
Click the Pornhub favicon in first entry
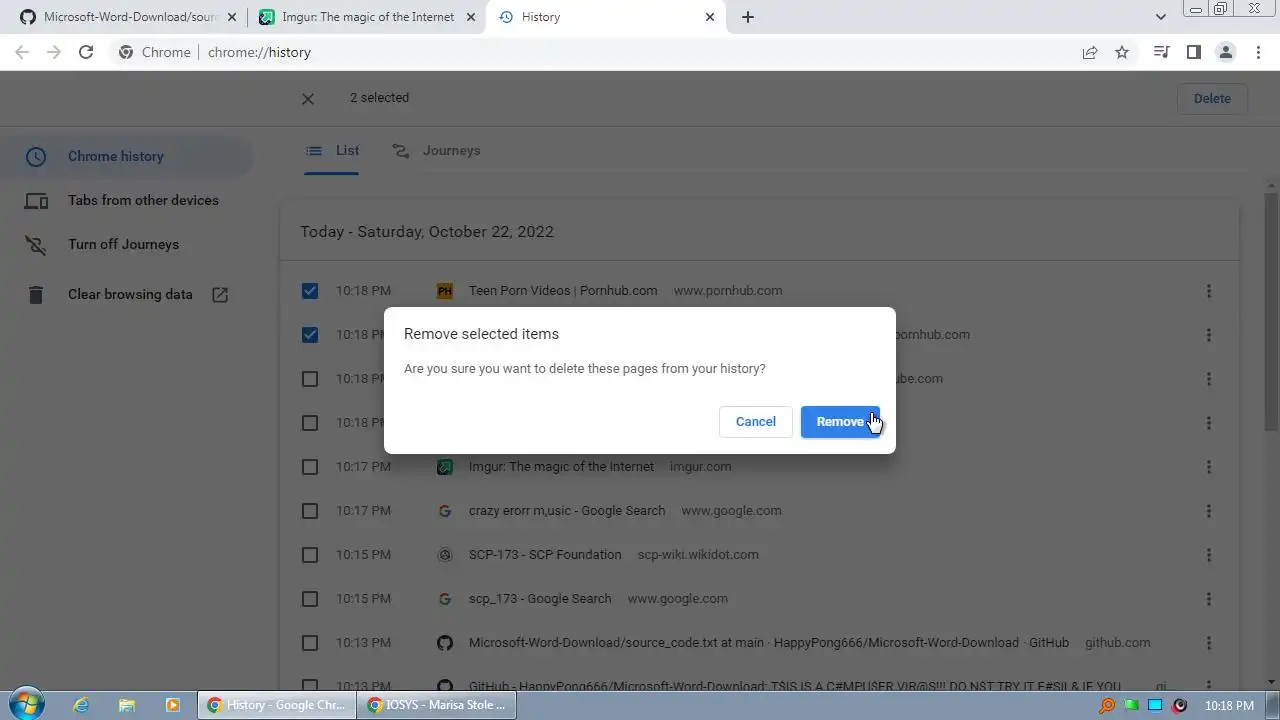[445, 291]
